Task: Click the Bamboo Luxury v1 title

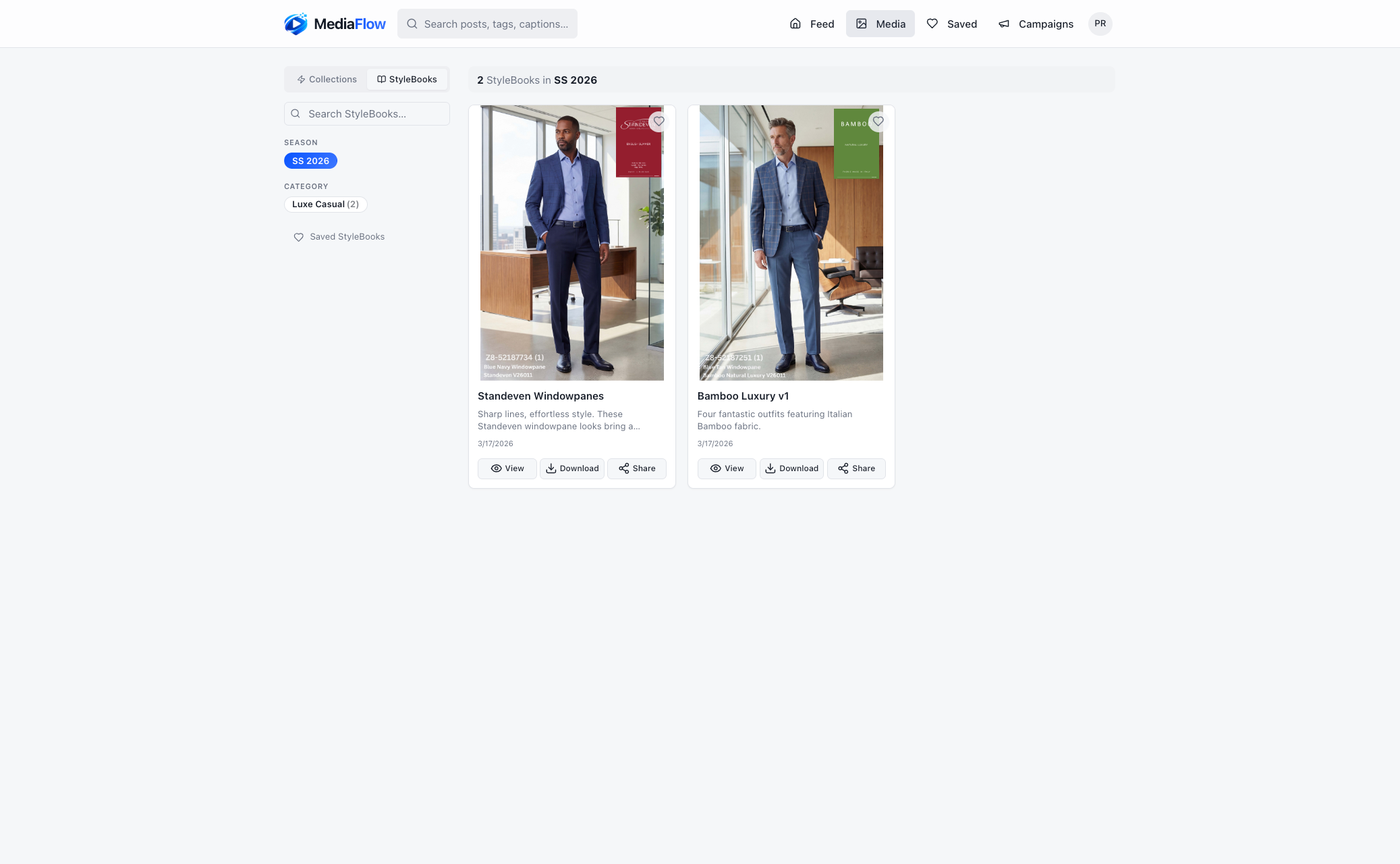Action: point(743,396)
